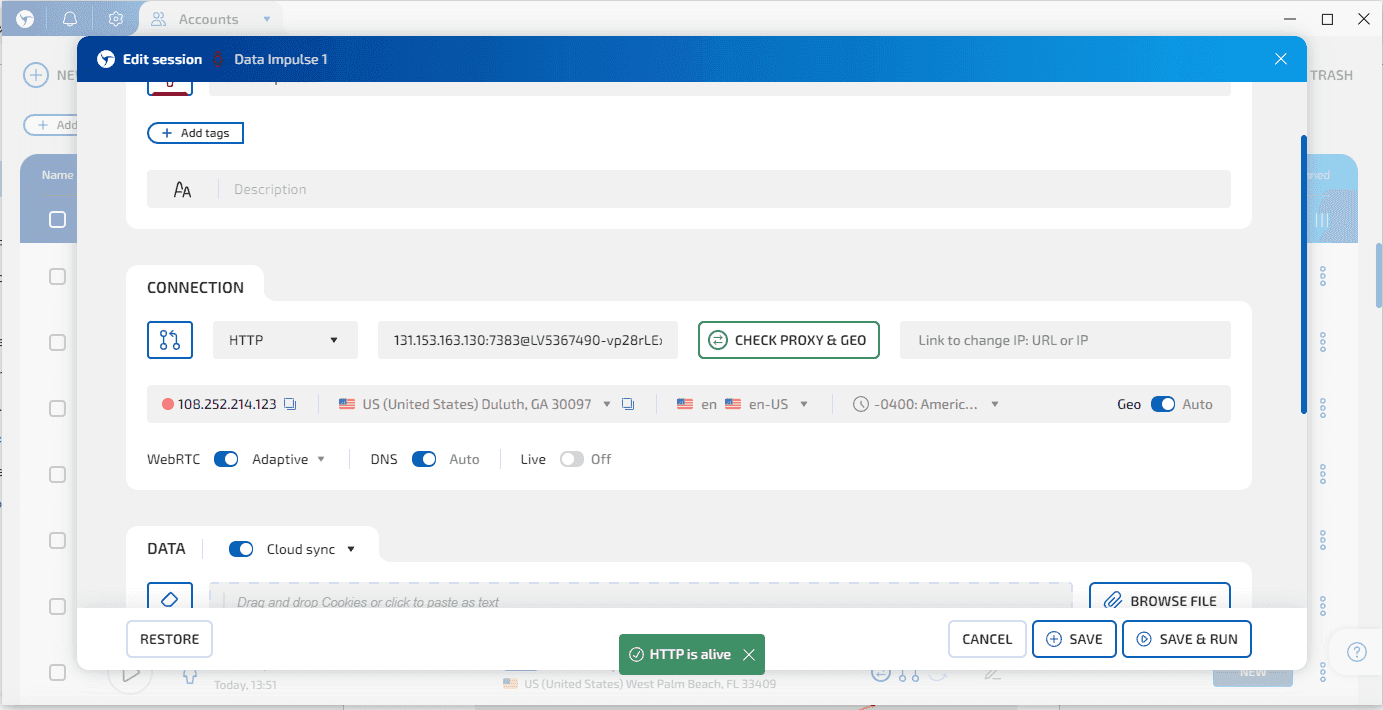The image size is (1383, 710).
Task: Open the Accounts menu in the titlebar
Action: click(x=209, y=18)
